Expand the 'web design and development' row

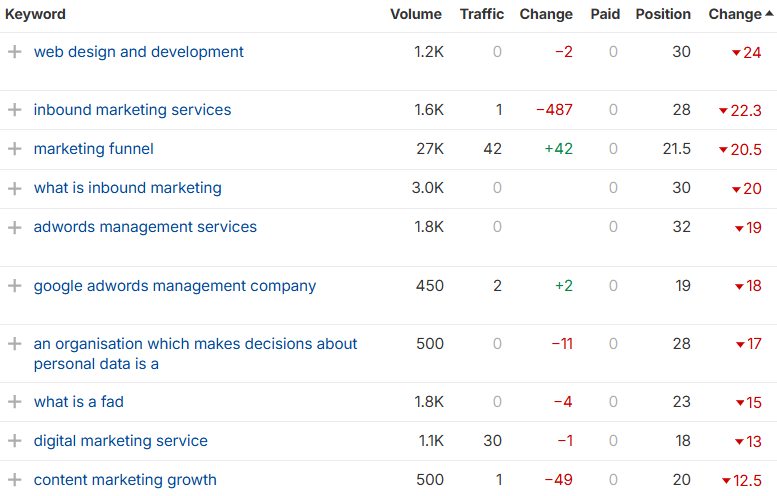pyautogui.click(x=15, y=52)
